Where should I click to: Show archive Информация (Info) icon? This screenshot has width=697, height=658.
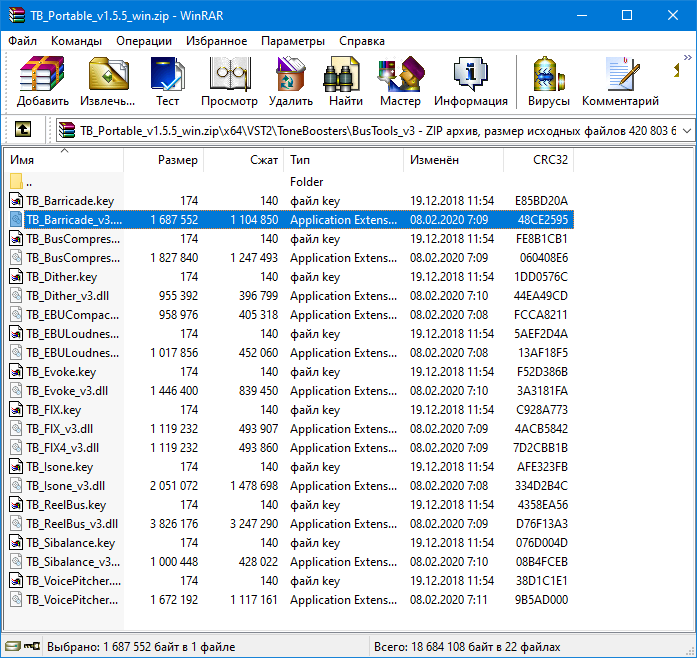click(x=471, y=73)
